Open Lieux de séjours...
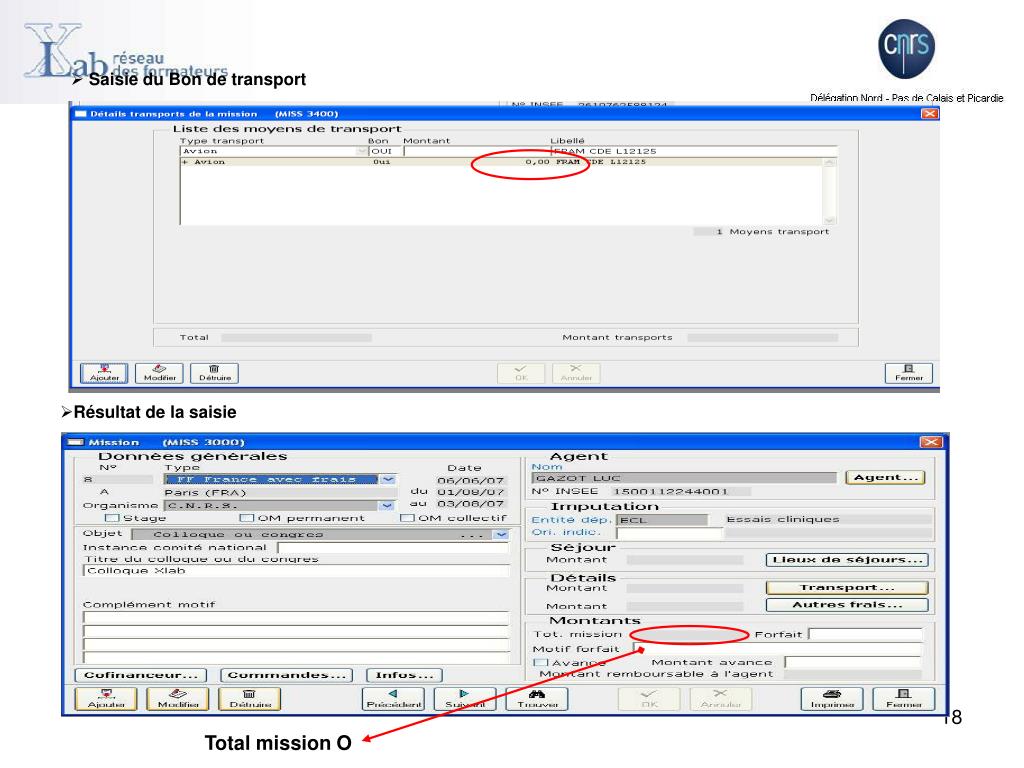 coord(847,560)
